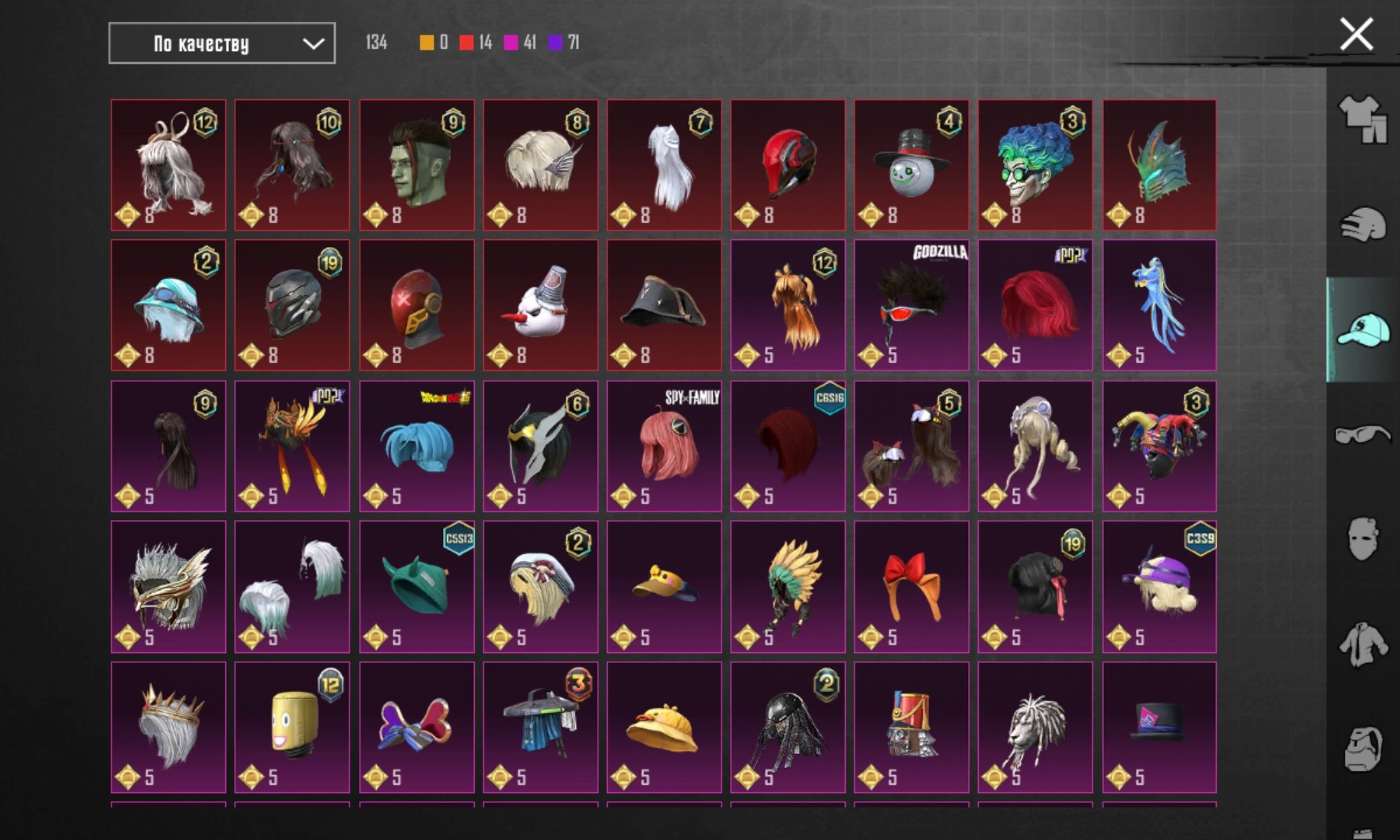Close the inventory with the X icon
The image size is (1400, 840).
pyautogui.click(x=1356, y=34)
